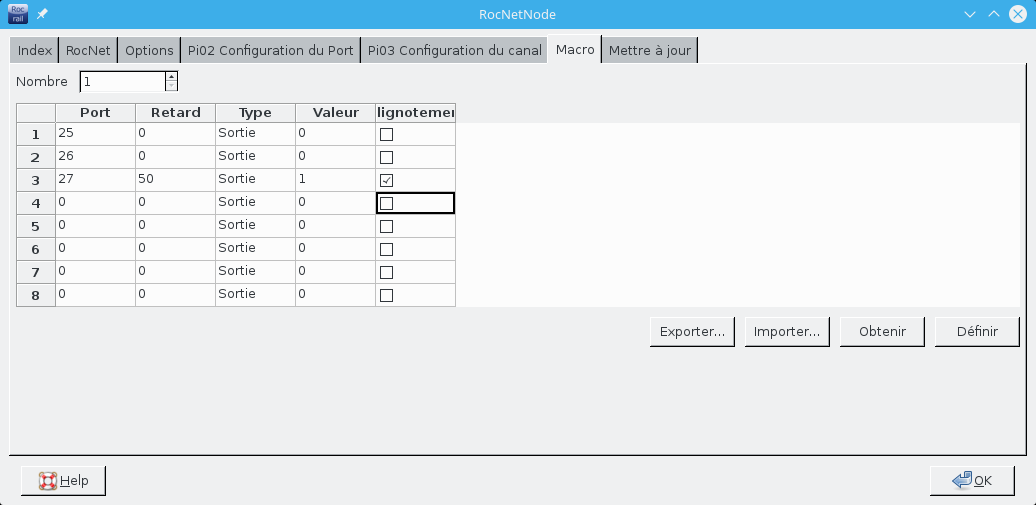Viewport: 1036px width, 505px height.
Task: Open Pi02 Configuration du Port tab
Action: [x=271, y=50]
